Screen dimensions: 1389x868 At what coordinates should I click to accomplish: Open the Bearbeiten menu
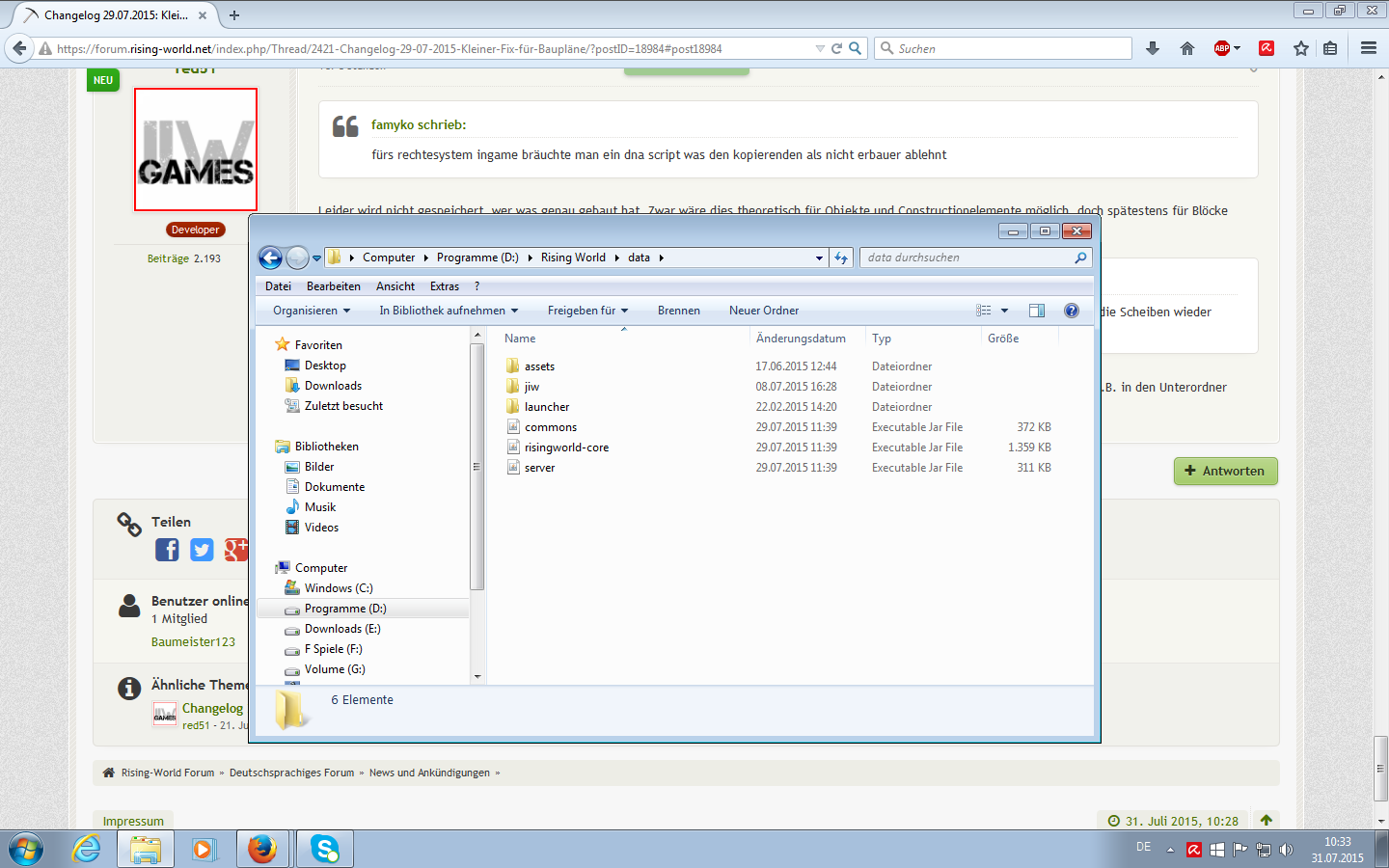click(333, 286)
